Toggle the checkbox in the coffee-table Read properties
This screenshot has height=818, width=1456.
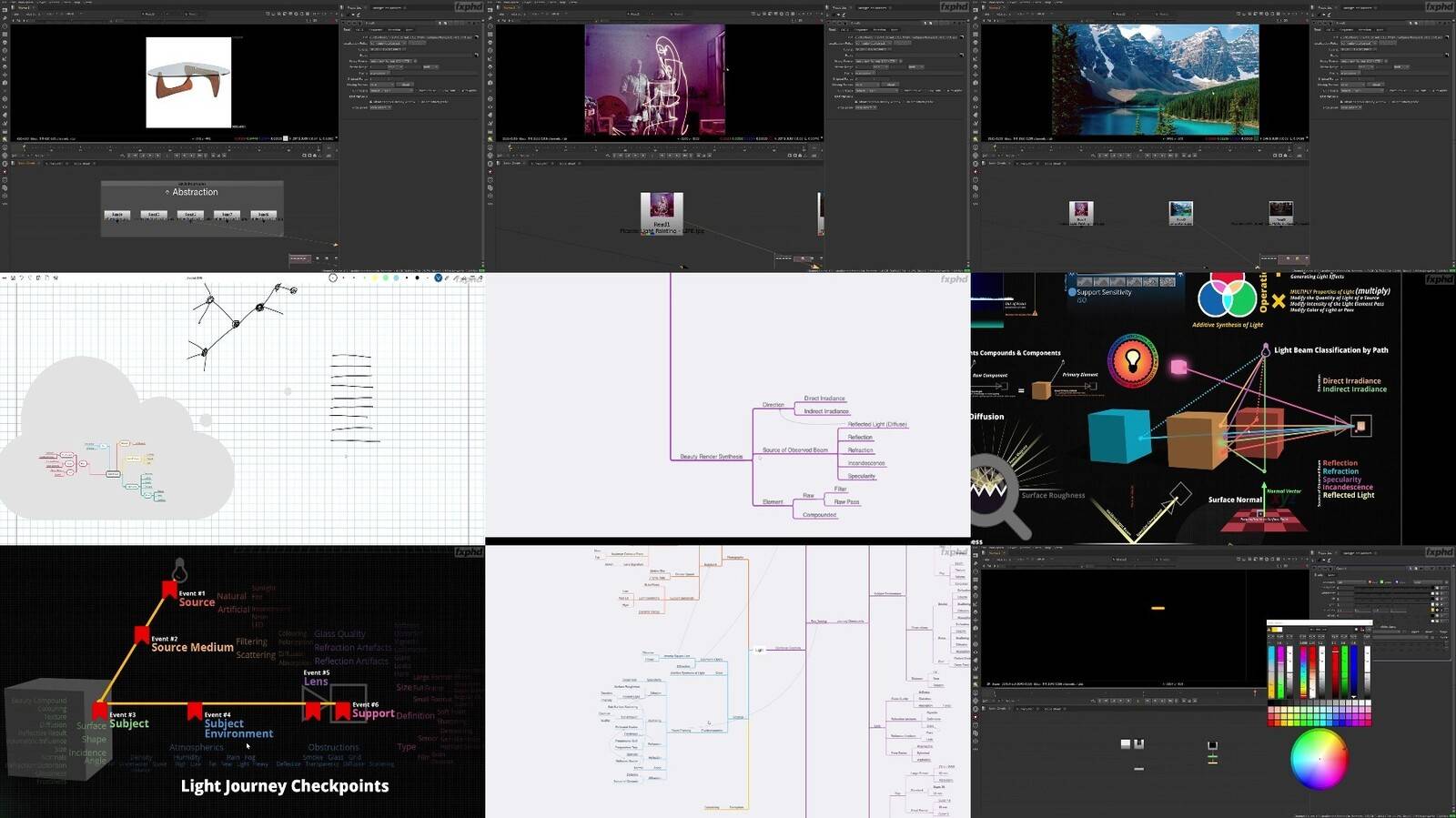coord(370,101)
